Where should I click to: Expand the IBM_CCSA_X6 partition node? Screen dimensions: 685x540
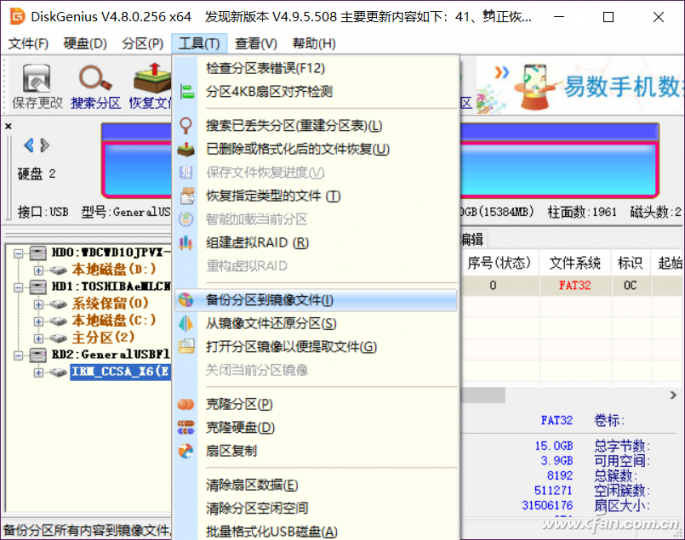pos(38,372)
